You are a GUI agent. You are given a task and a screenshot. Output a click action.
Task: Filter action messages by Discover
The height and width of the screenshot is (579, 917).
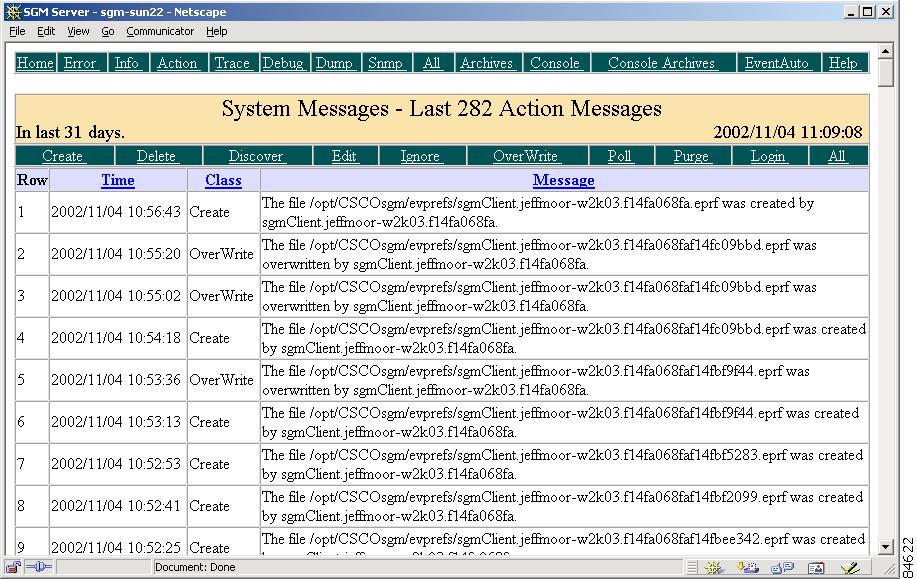256,156
